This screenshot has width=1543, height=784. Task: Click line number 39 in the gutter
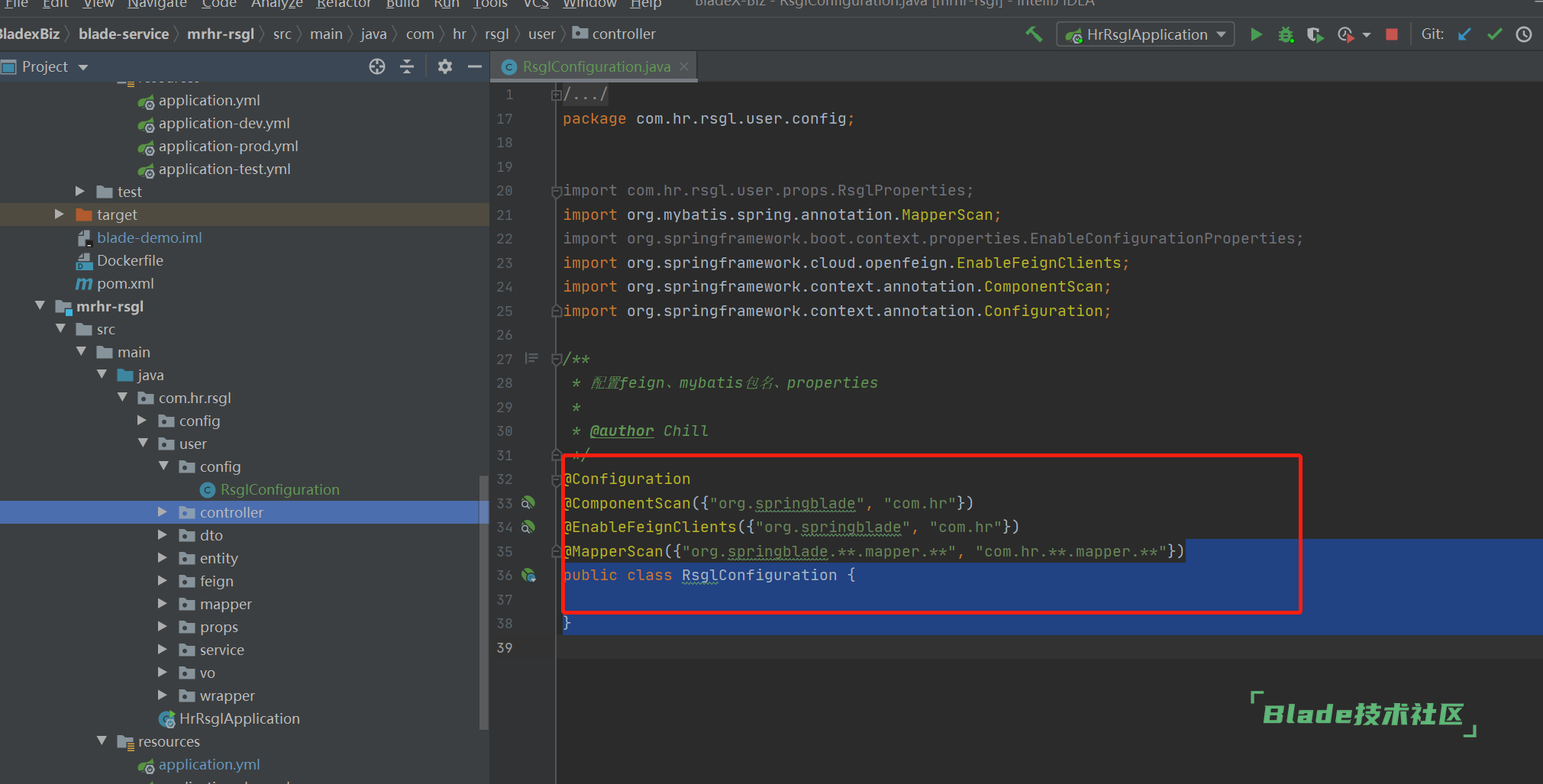click(505, 647)
